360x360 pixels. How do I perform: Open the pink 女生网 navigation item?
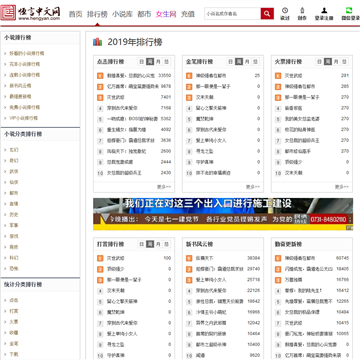(166, 14)
